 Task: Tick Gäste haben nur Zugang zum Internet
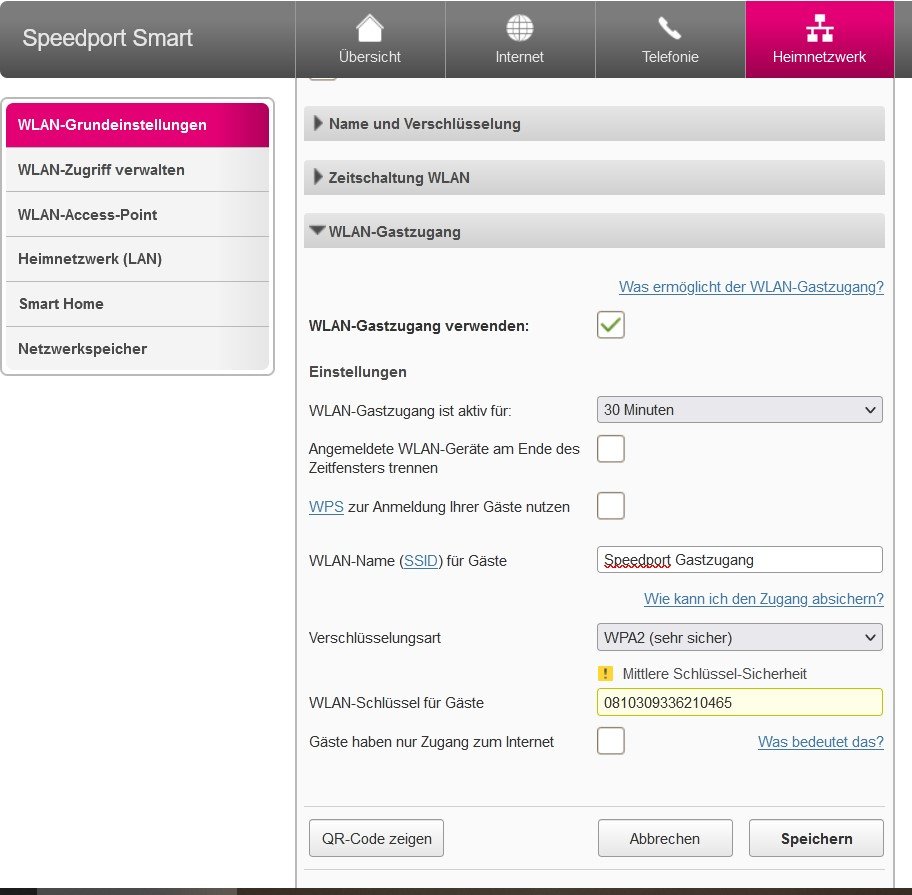point(611,740)
